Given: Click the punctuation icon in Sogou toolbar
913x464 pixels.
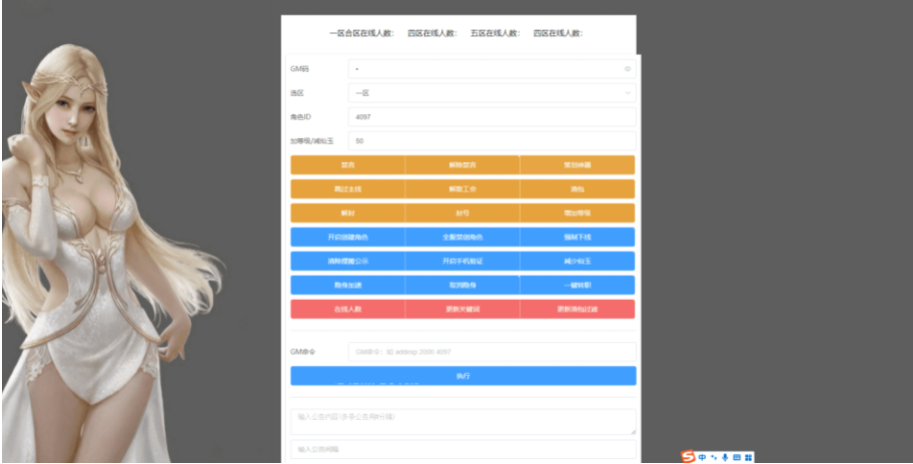Looking at the screenshot, I should (x=713, y=456).
